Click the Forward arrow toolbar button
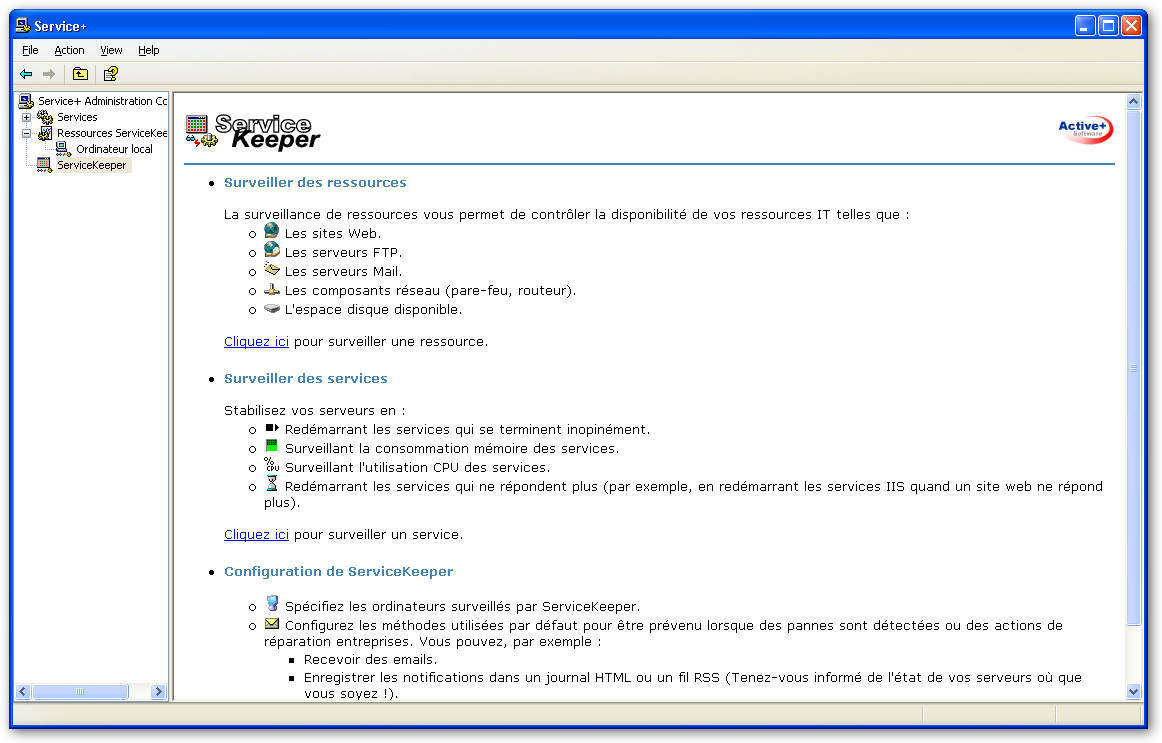 tap(49, 74)
